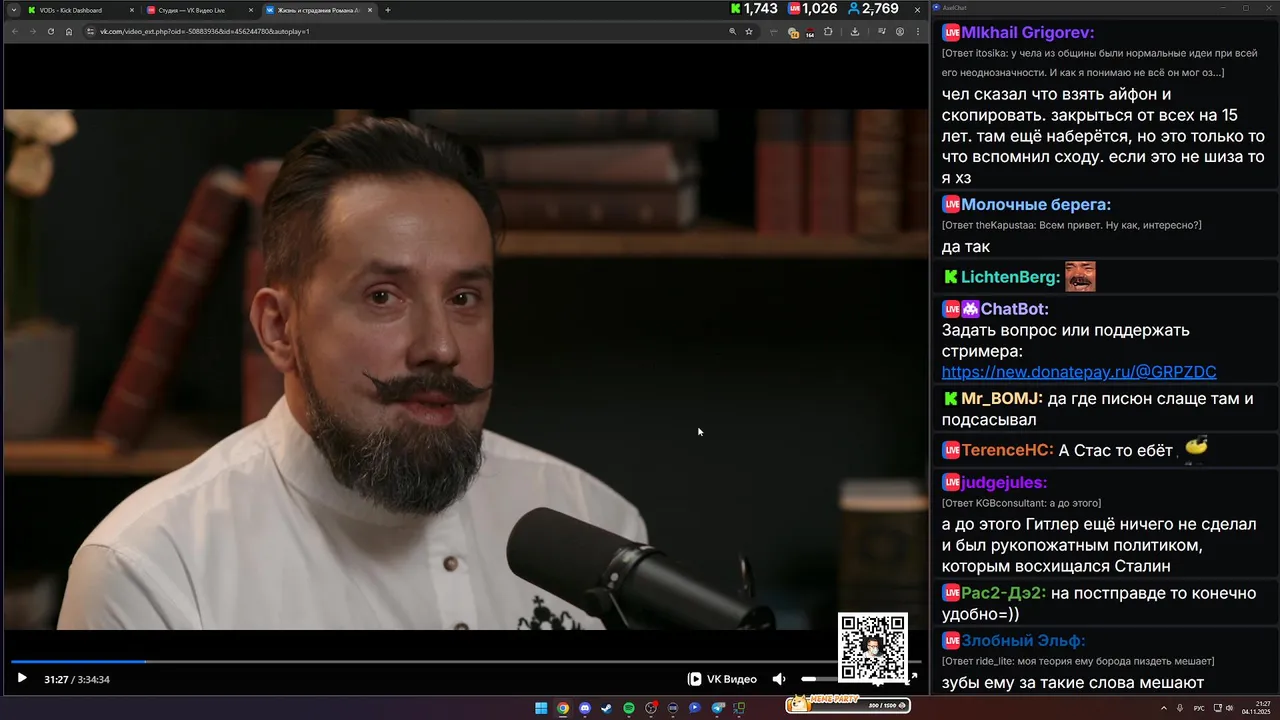Click the total viewers count 2,769

[x=873, y=9]
